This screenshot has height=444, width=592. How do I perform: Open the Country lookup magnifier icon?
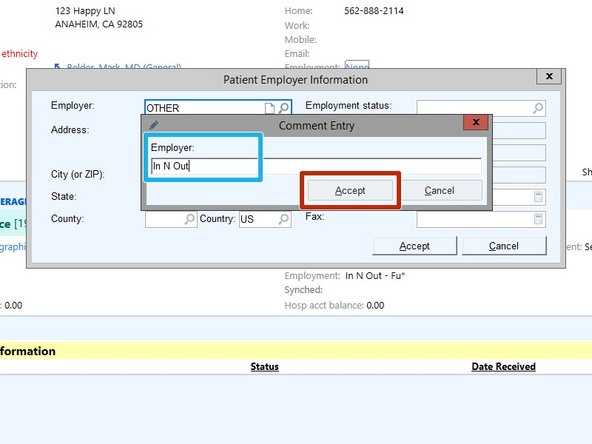[x=284, y=219]
